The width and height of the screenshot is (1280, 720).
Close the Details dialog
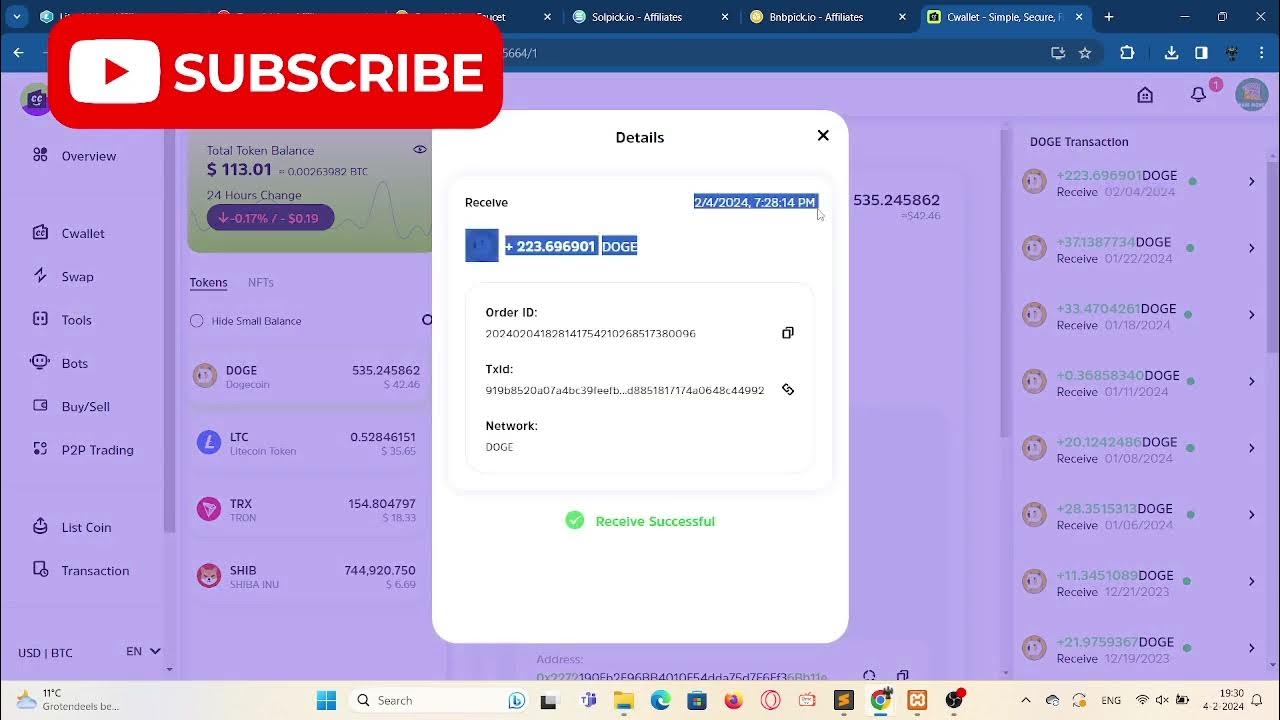pos(823,136)
